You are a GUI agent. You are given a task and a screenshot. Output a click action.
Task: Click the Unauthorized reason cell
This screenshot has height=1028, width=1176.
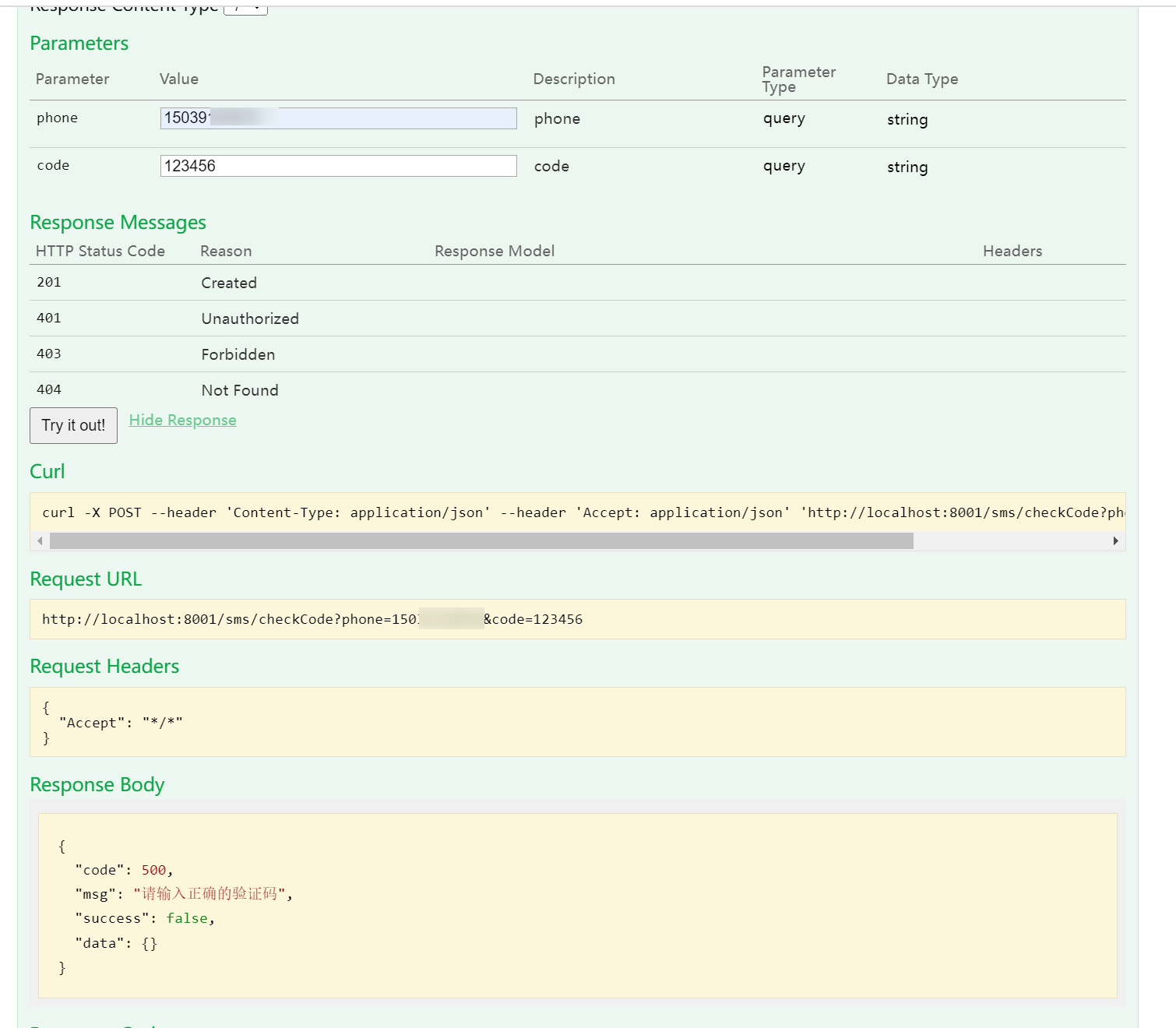tap(250, 319)
